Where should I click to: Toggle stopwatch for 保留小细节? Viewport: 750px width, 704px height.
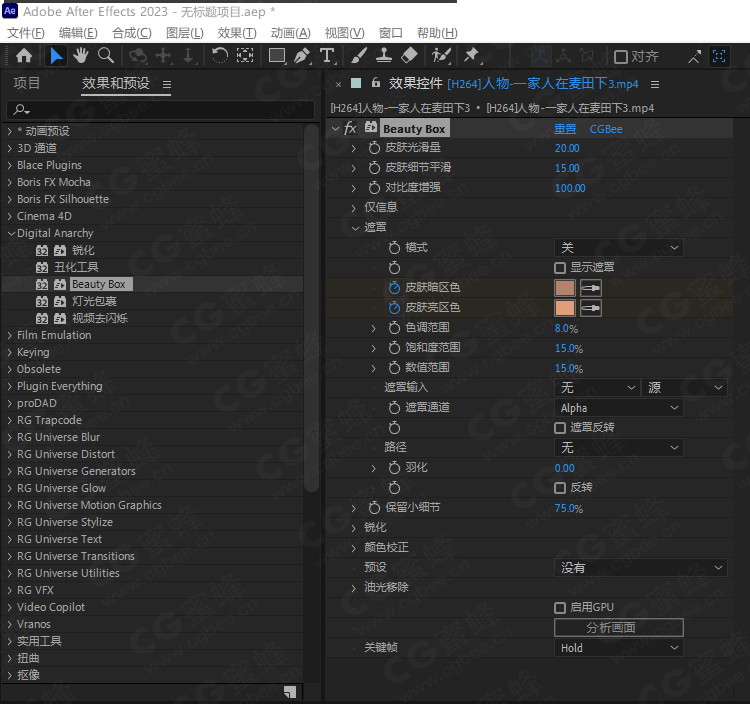[374, 507]
